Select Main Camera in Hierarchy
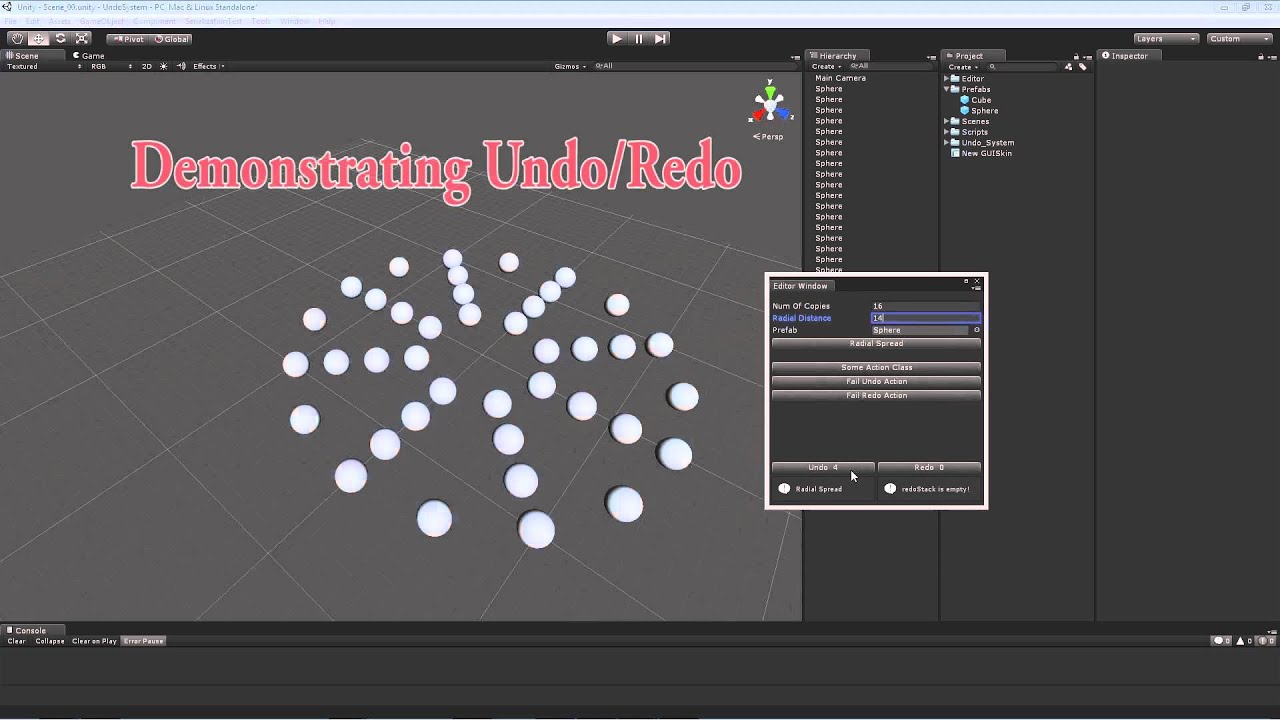The image size is (1280, 720). [x=840, y=78]
